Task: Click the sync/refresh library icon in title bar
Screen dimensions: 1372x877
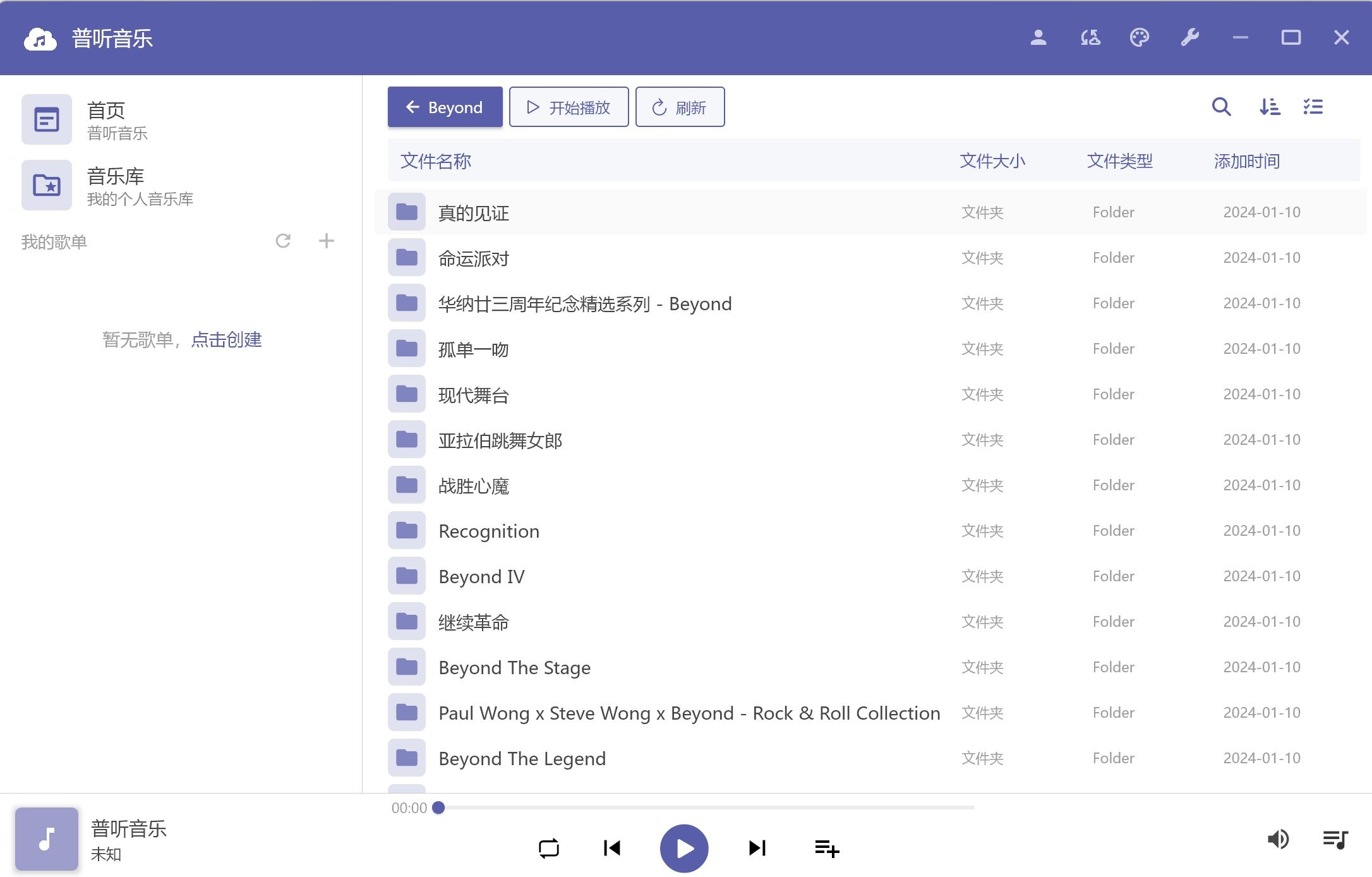Action: (x=1090, y=38)
